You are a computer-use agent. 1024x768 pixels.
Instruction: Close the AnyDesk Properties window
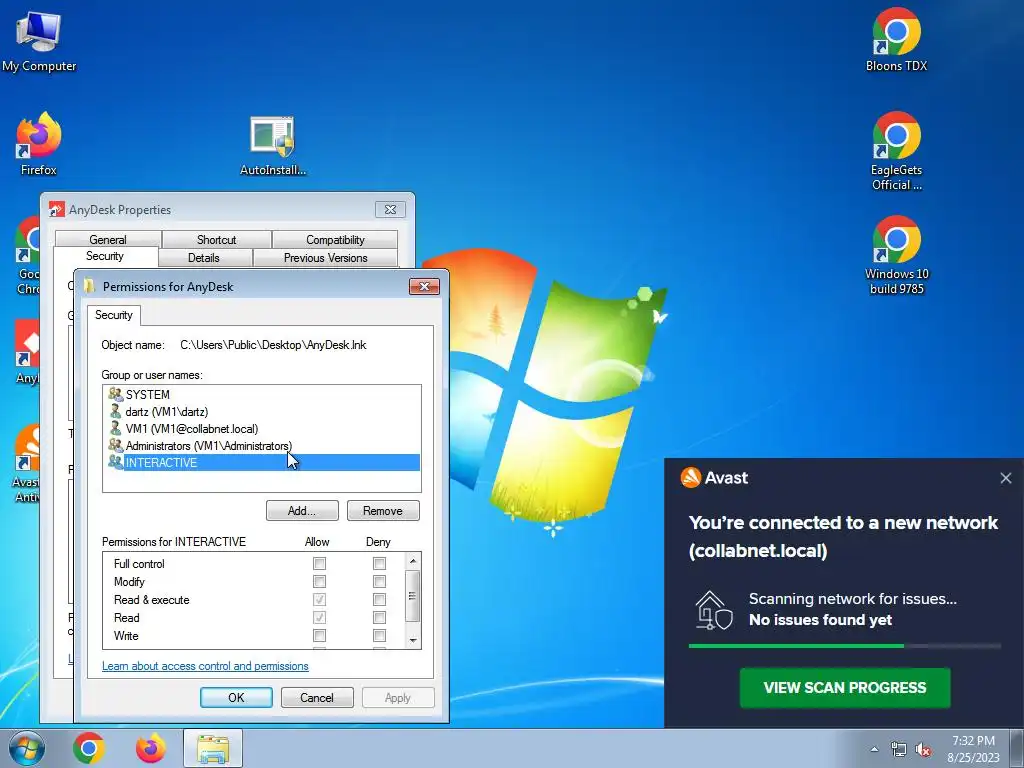click(391, 209)
